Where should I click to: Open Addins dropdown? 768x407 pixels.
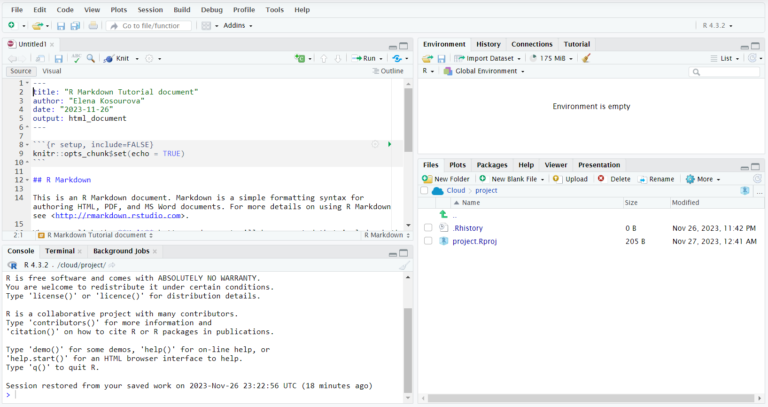(238, 25)
